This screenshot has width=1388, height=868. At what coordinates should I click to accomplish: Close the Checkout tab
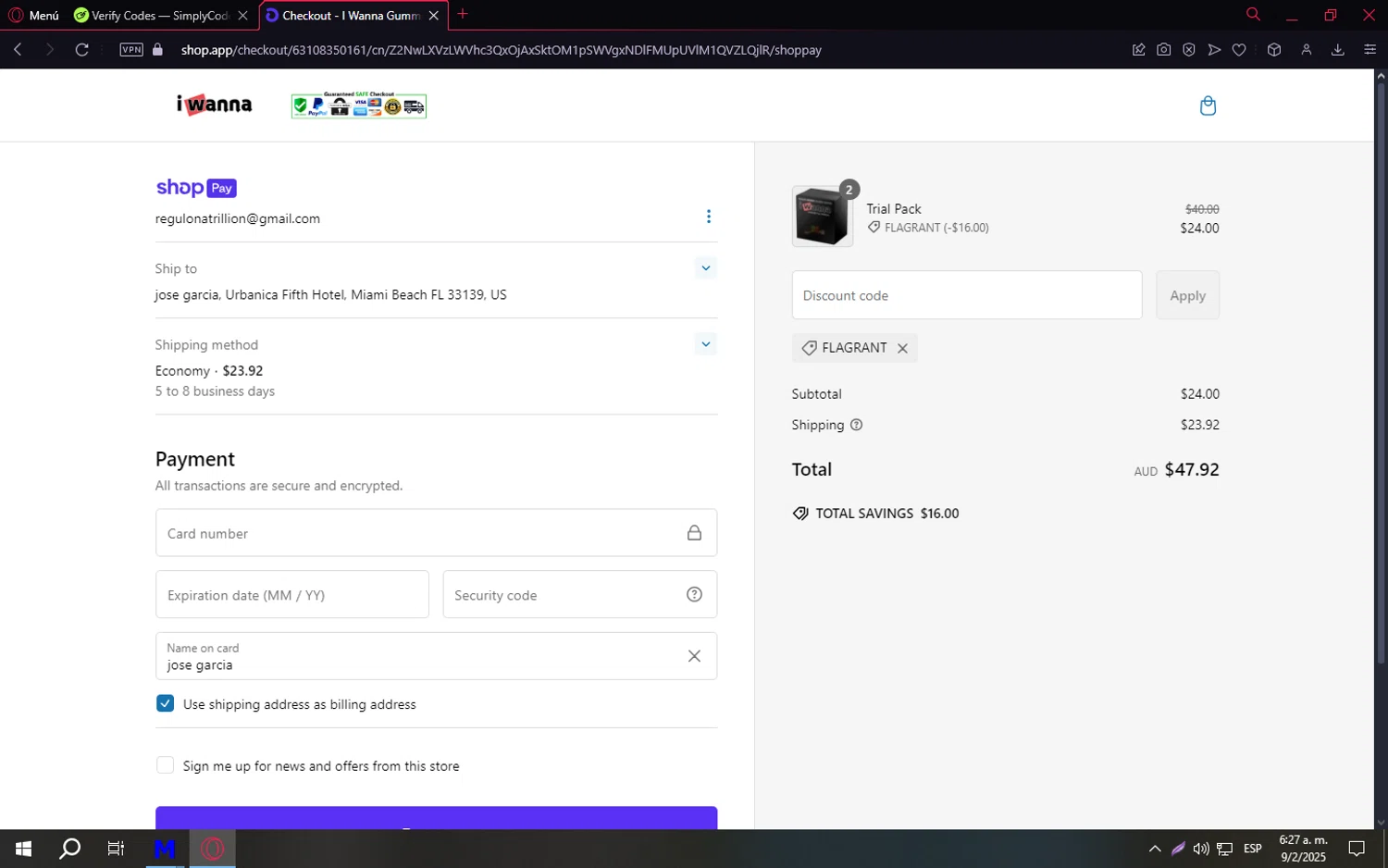(434, 16)
